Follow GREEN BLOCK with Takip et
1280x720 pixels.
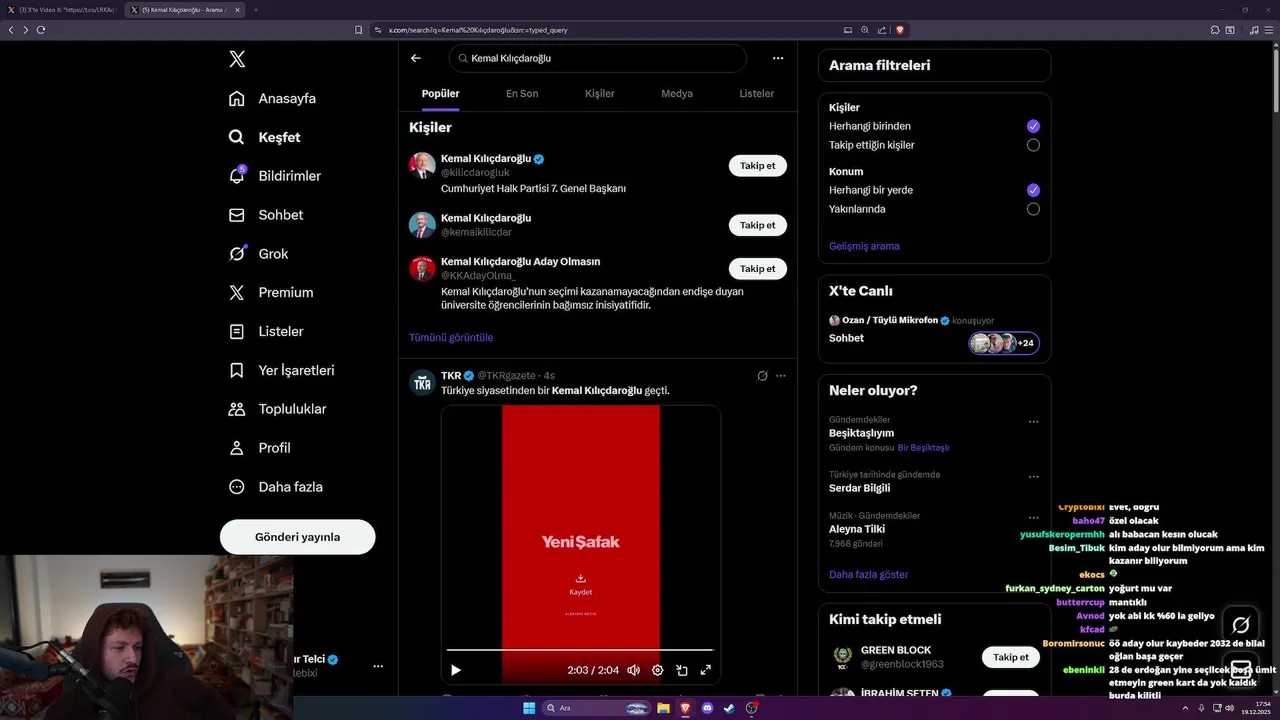[1011, 657]
